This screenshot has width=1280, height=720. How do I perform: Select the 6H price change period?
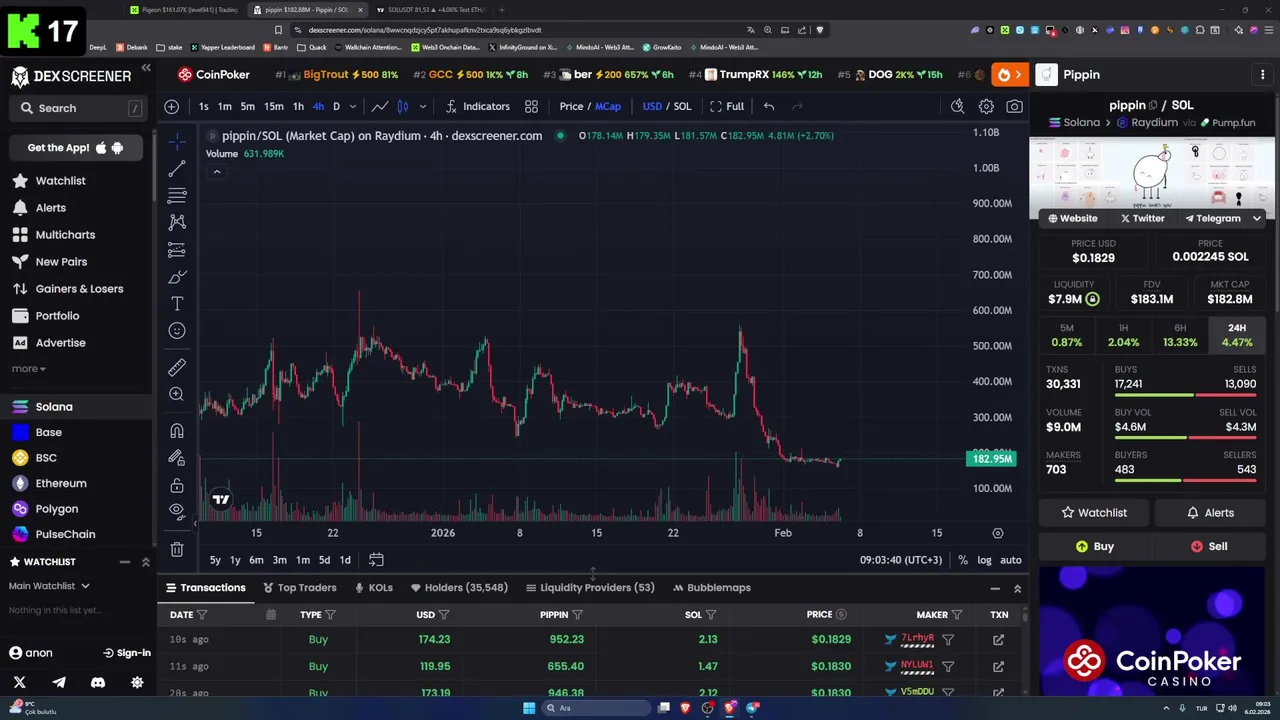pyautogui.click(x=1180, y=335)
